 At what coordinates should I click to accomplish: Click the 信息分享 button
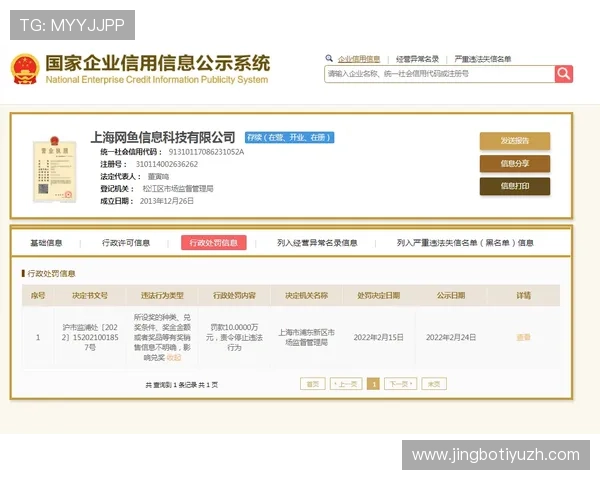coord(515,163)
